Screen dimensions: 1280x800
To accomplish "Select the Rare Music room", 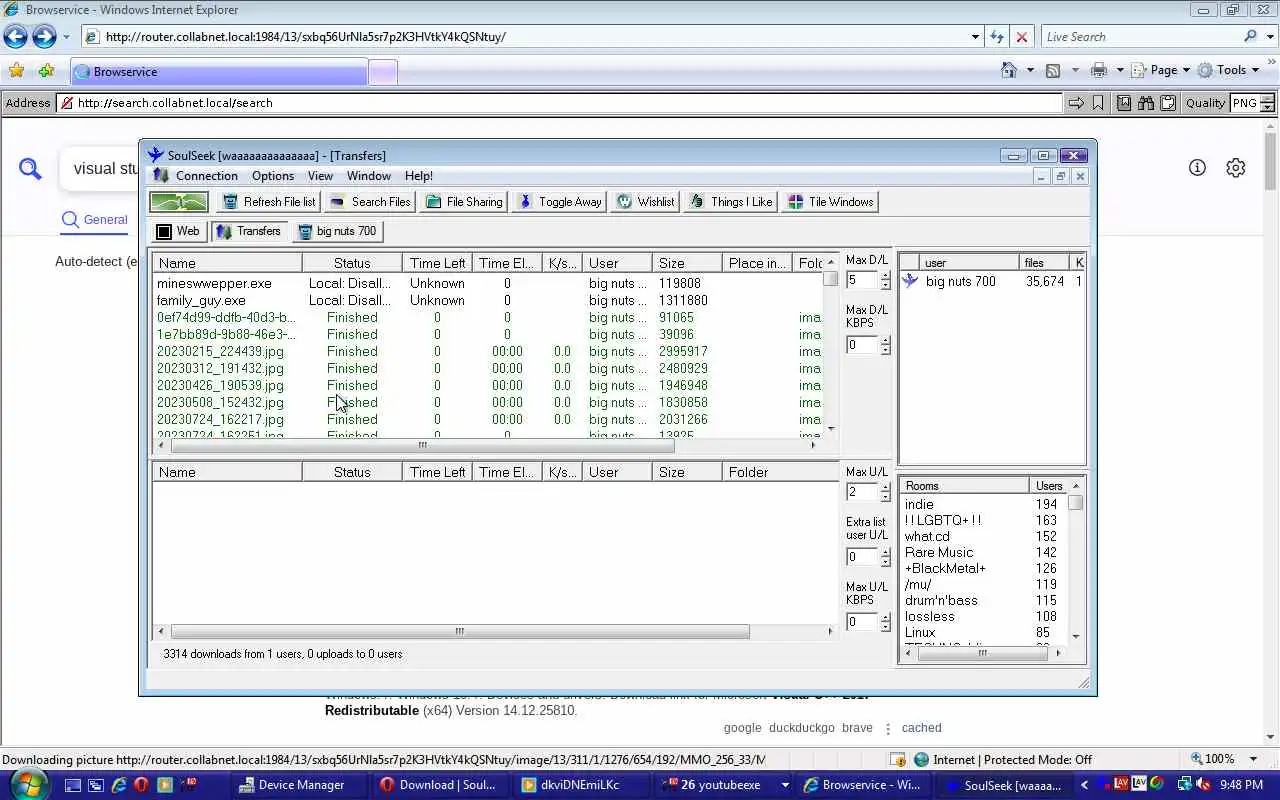I will [983, 552].
